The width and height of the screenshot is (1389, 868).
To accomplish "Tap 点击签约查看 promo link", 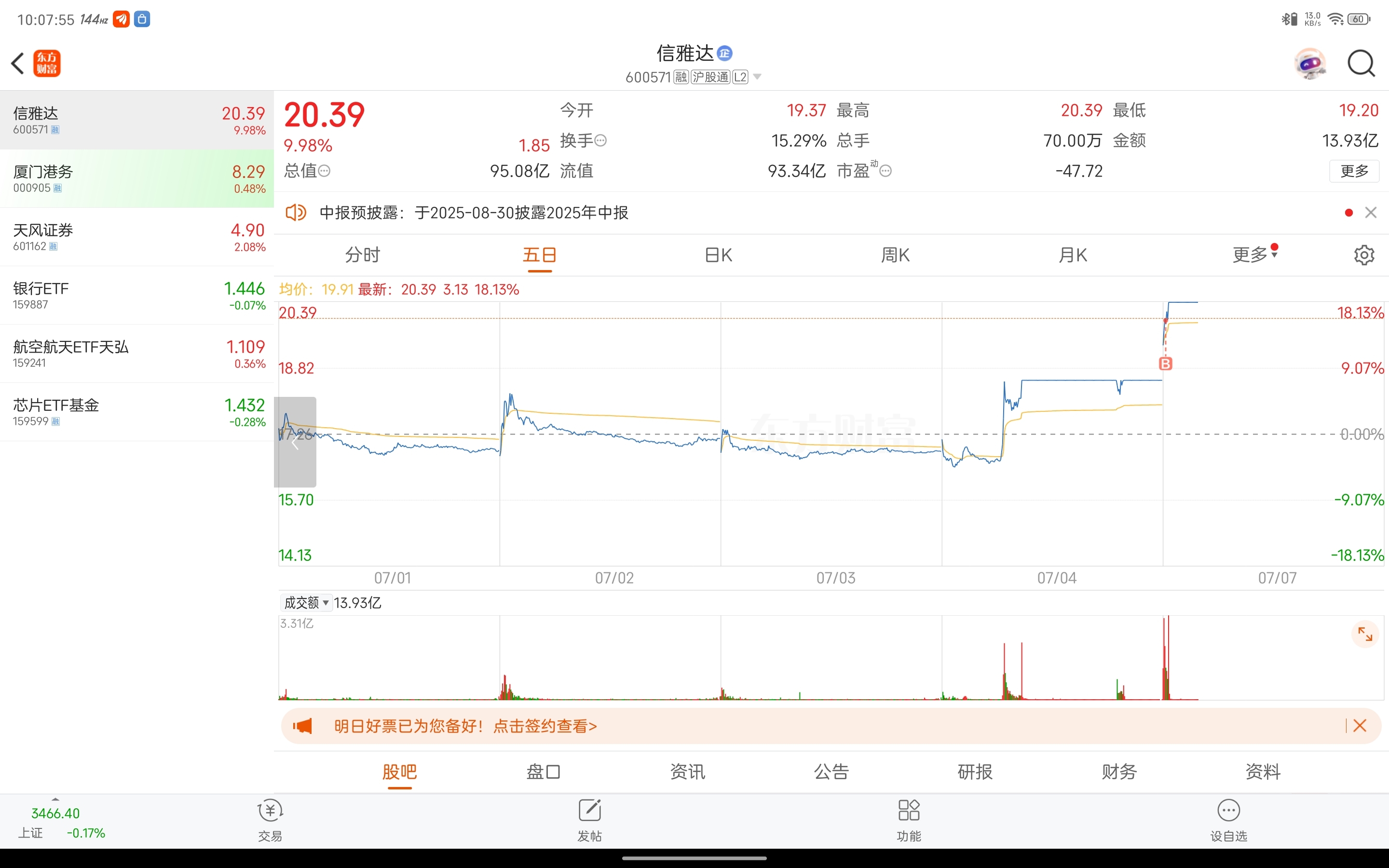I will point(545,726).
